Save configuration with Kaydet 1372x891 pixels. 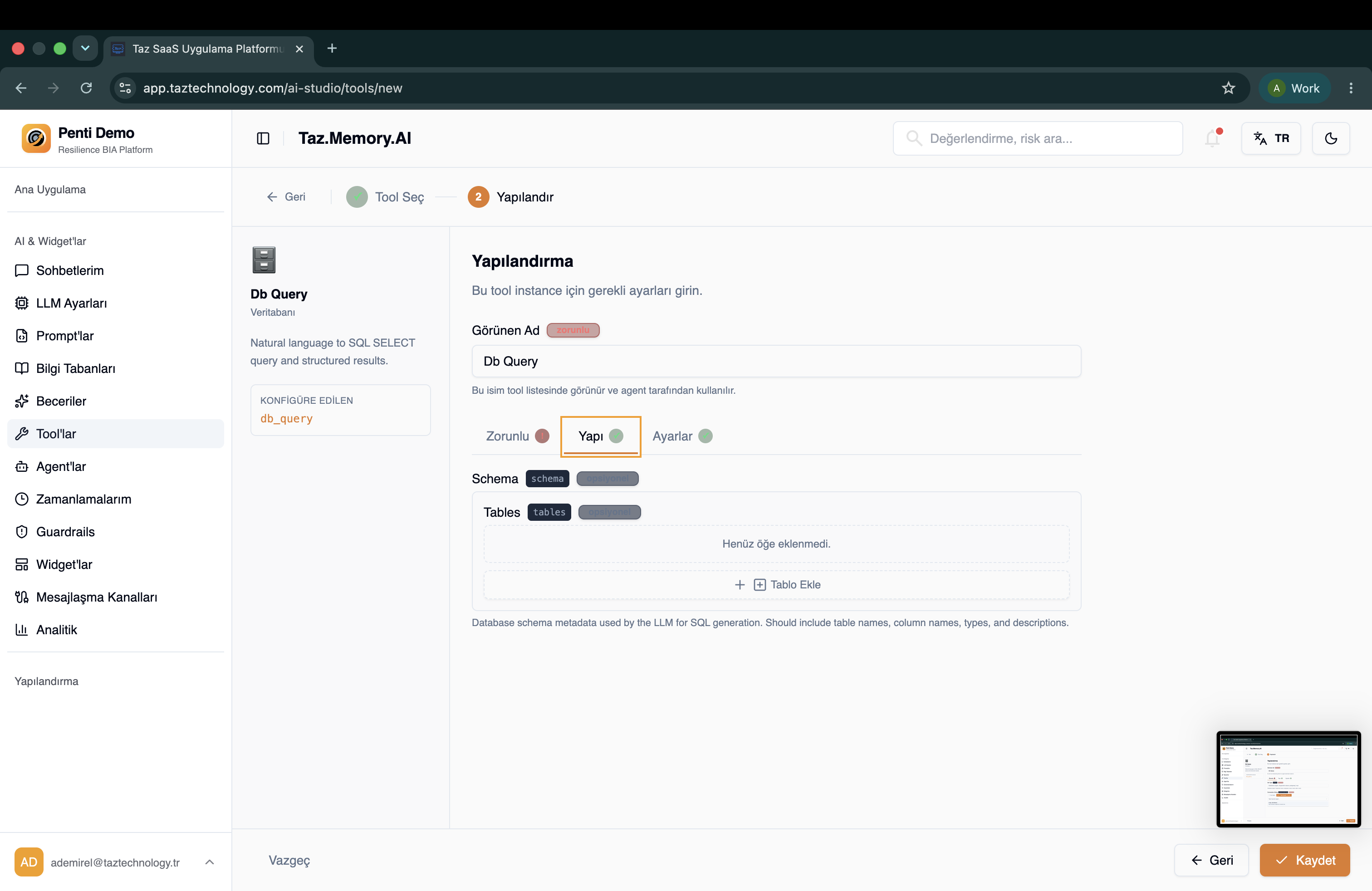1304,861
